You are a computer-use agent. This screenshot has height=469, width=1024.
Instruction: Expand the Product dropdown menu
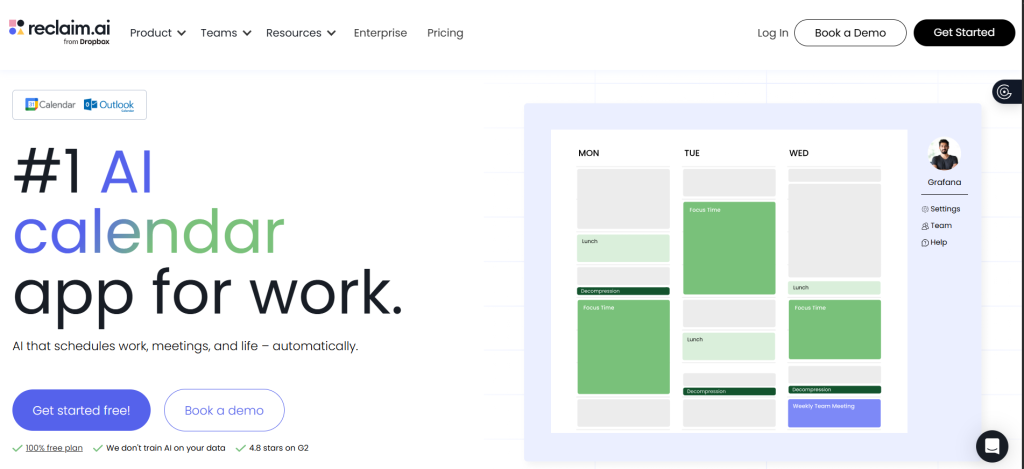tap(157, 33)
